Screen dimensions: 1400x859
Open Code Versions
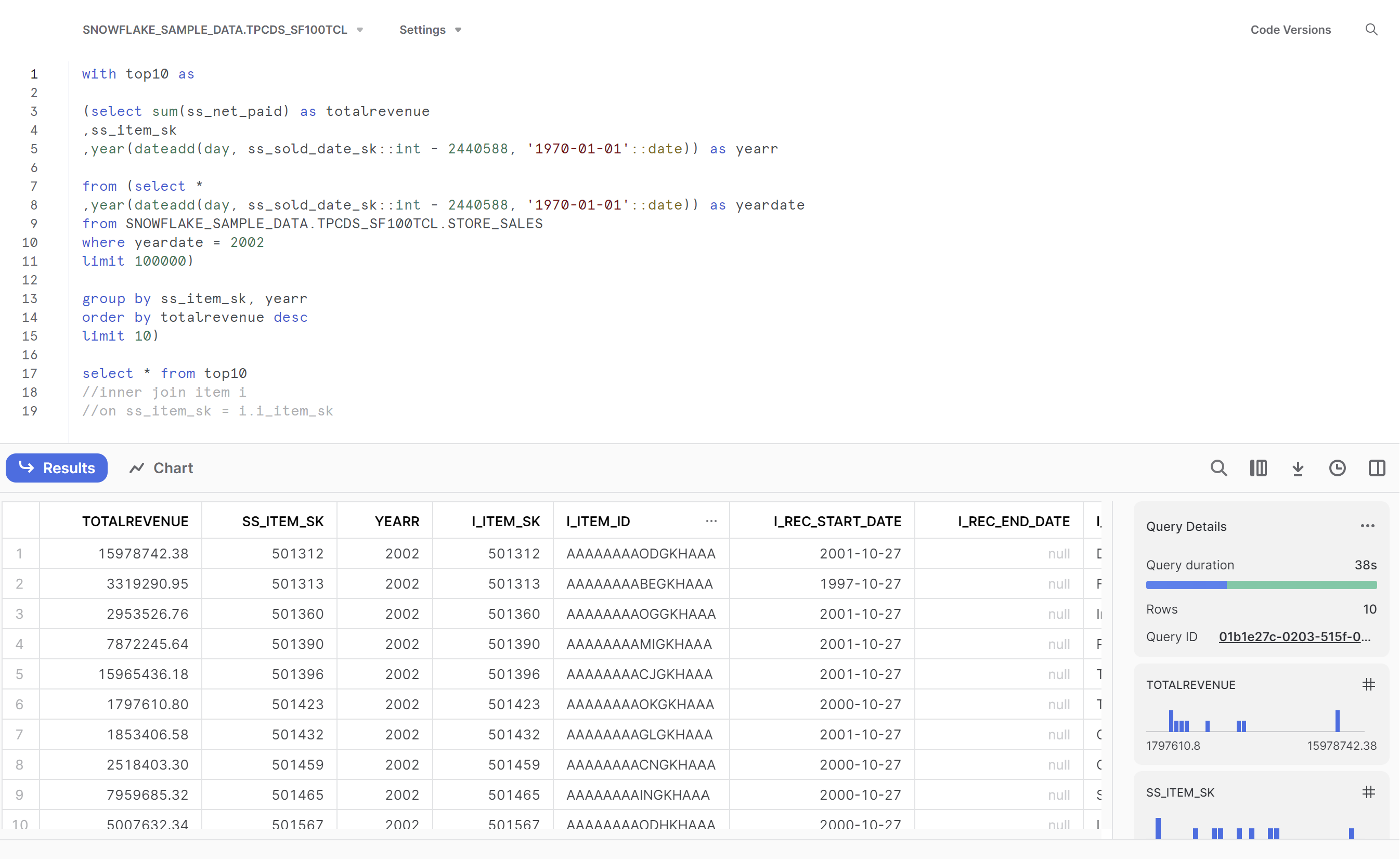coord(1290,30)
